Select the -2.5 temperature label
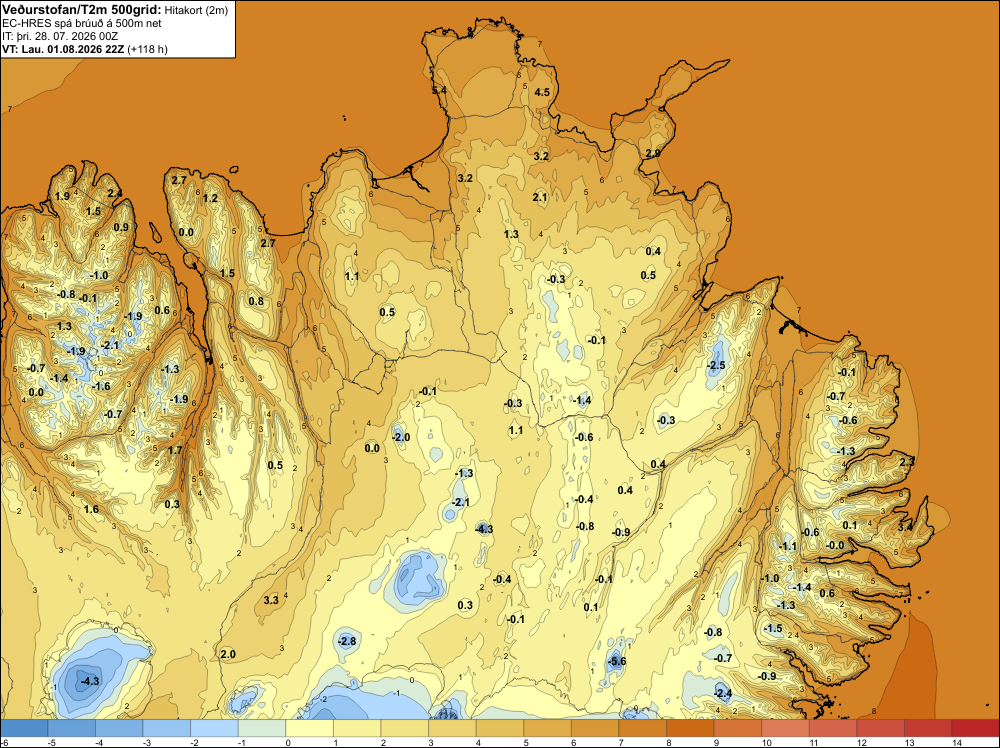This screenshot has width=1000, height=748. click(716, 365)
